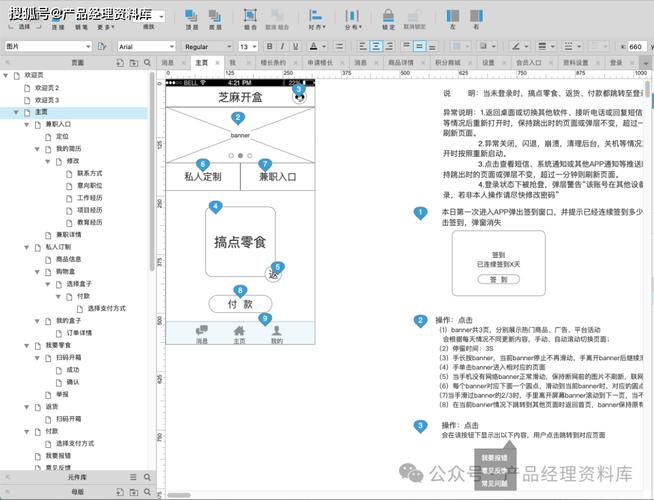Image resolution: width=654 pixels, height=500 pixels.
Task: Select the 兼职详情 page in the tree
Action: [68, 235]
